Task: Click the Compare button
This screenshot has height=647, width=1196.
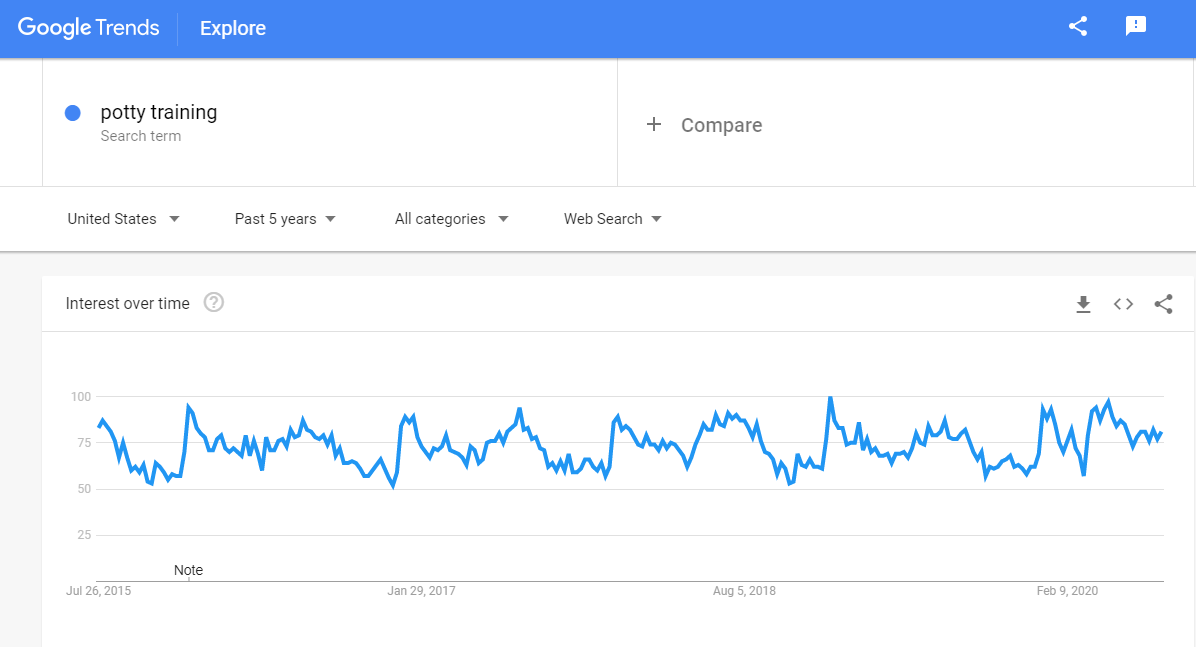Action: pos(721,125)
